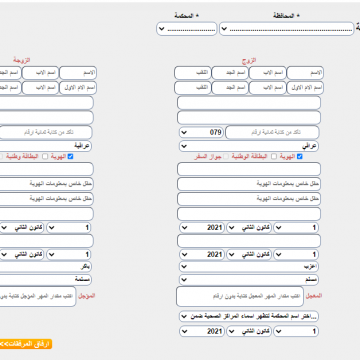
Task: Uncheck husband's الهوية checkbox
Action: pyautogui.click(x=300, y=157)
